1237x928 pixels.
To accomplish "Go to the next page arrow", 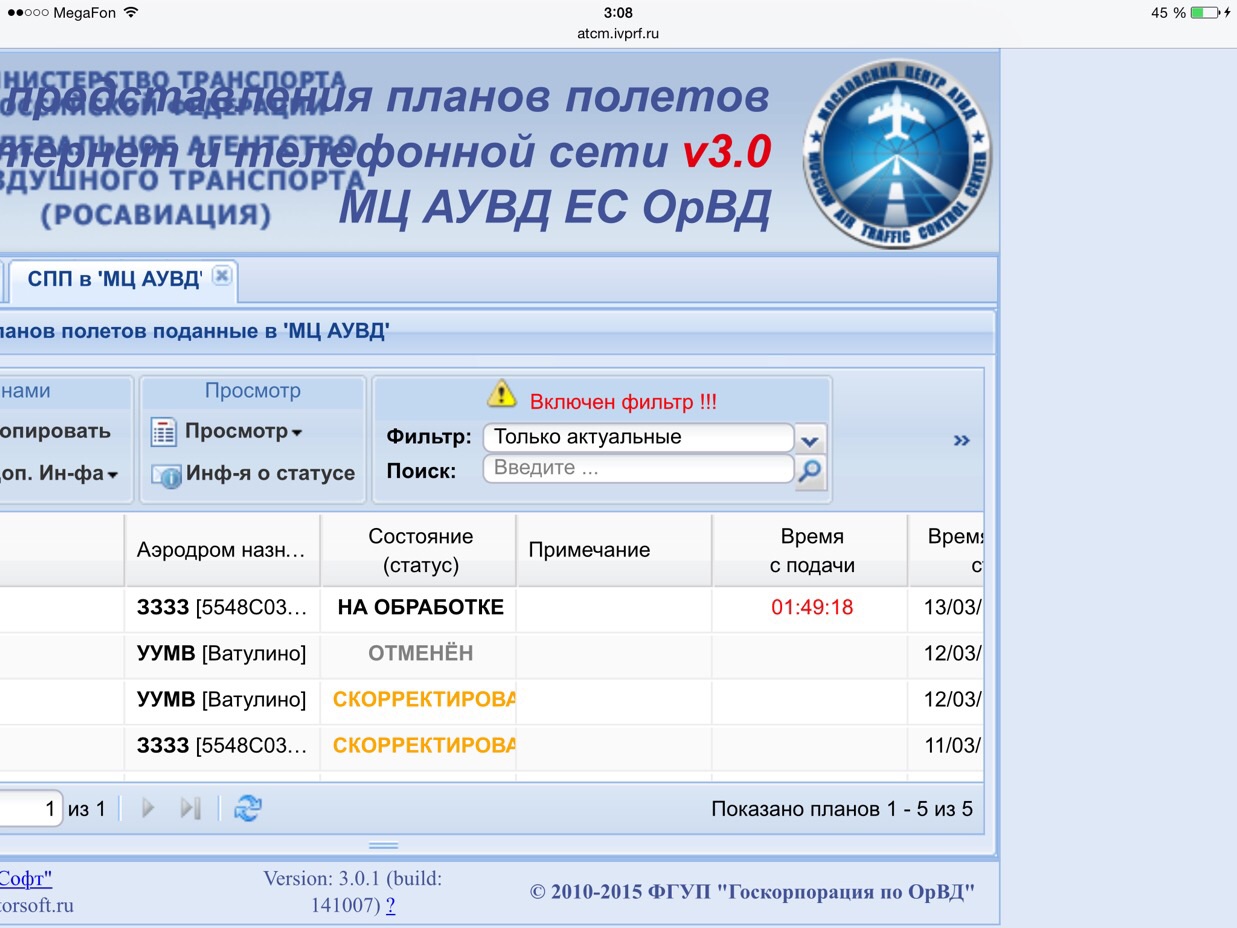I will point(148,808).
